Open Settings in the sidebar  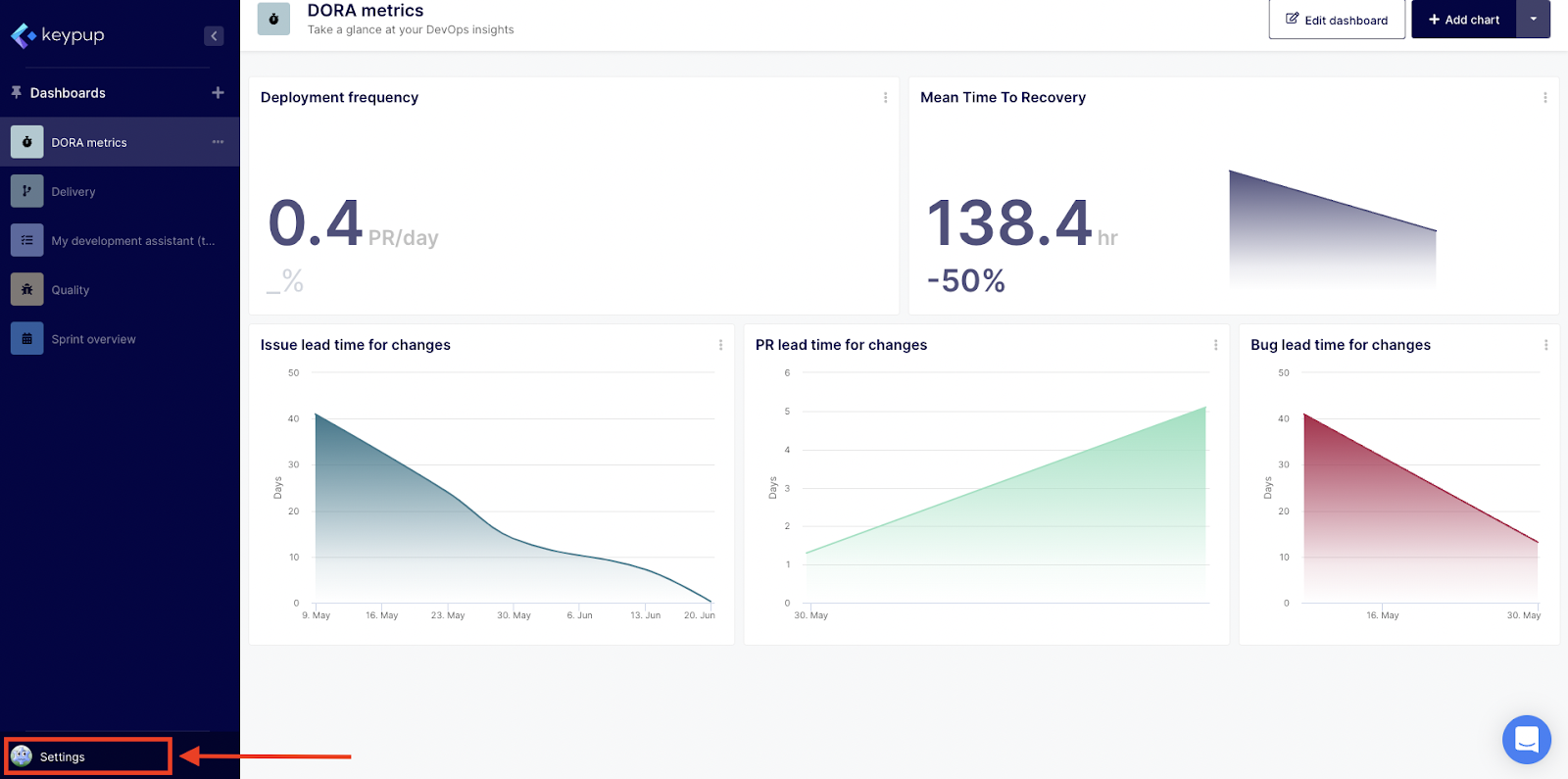tap(63, 756)
